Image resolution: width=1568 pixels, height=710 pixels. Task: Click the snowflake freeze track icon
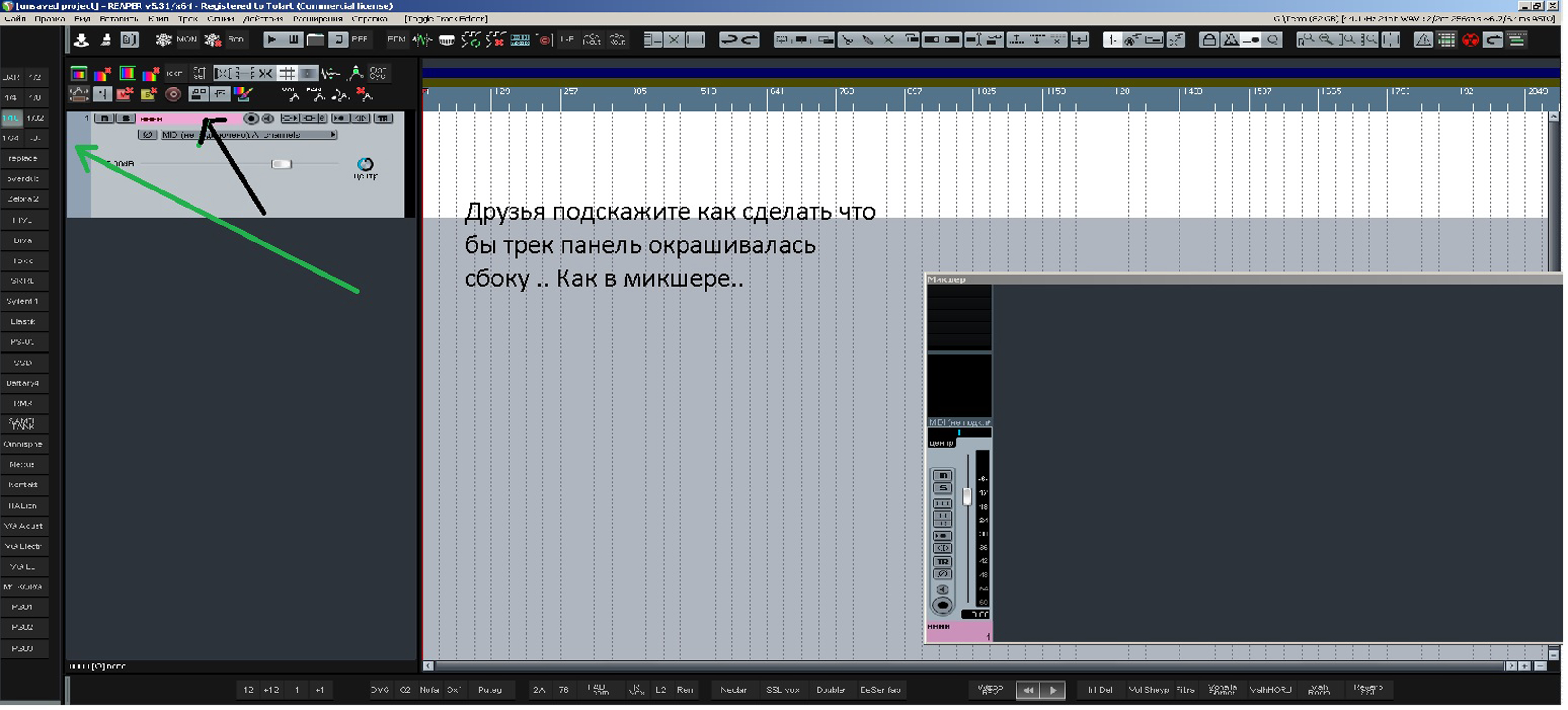click(x=163, y=40)
